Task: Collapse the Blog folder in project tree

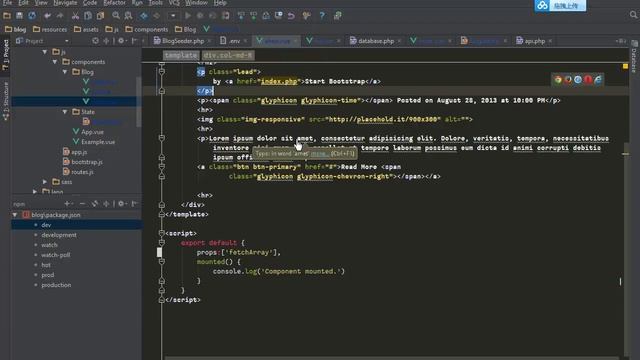Action: (65, 72)
